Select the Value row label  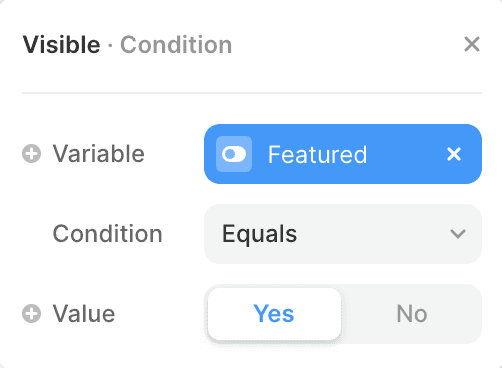[x=84, y=314]
